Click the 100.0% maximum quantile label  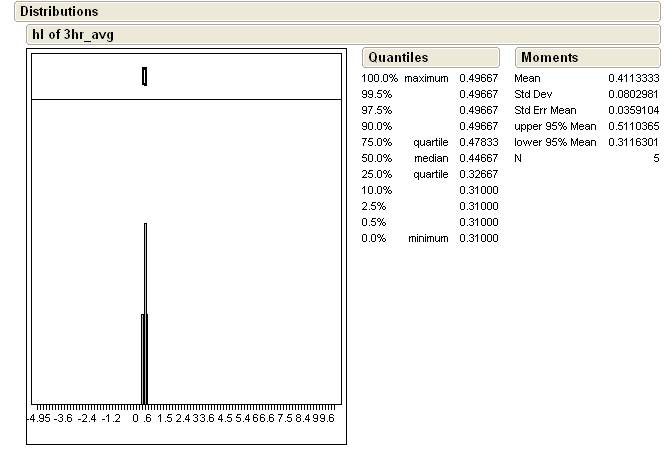point(404,78)
